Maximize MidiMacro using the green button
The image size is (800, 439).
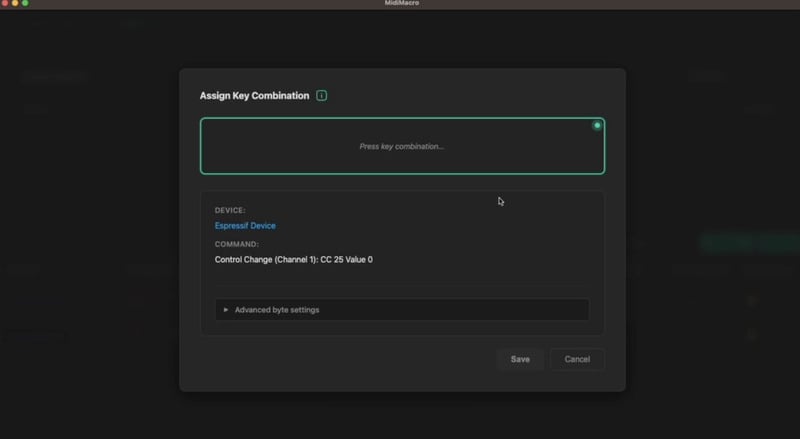[x=25, y=4]
